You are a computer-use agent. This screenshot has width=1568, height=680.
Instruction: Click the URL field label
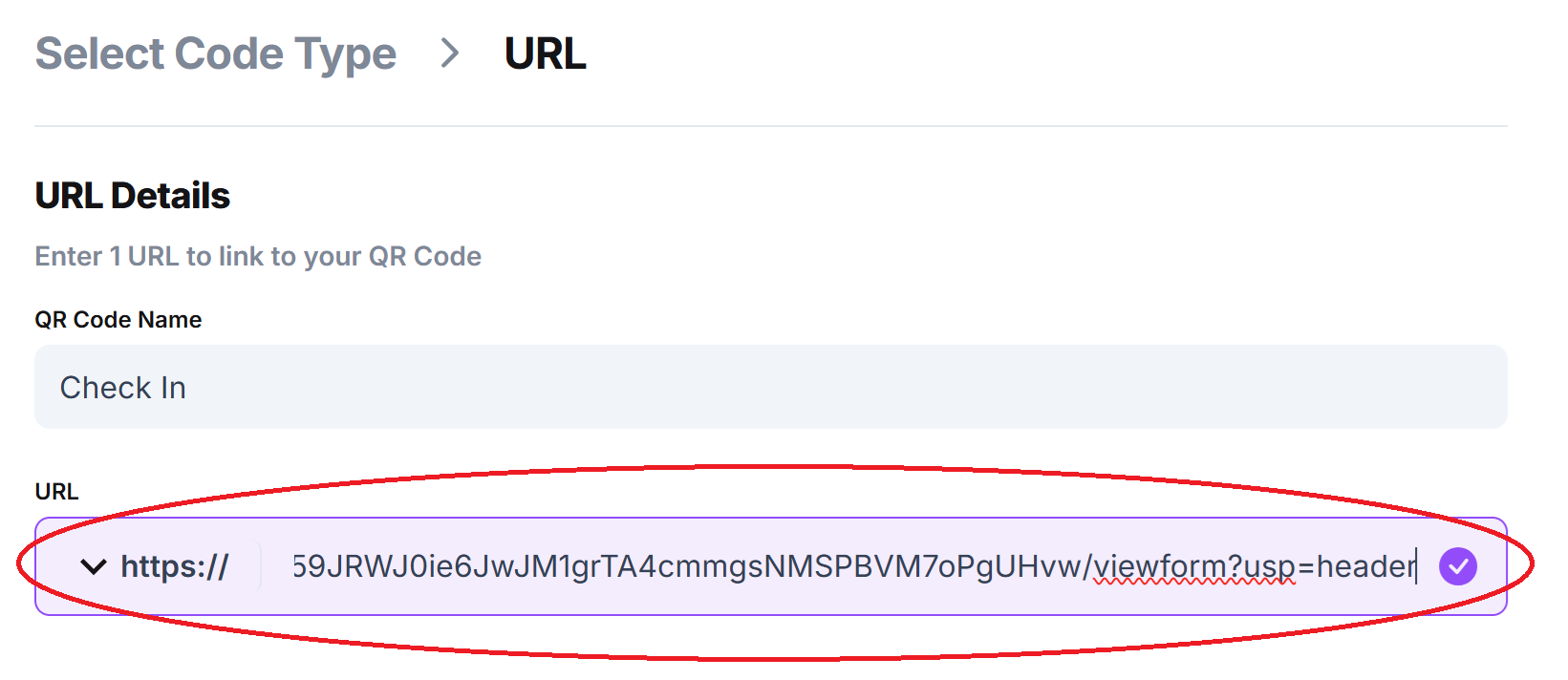click(57, 492)
